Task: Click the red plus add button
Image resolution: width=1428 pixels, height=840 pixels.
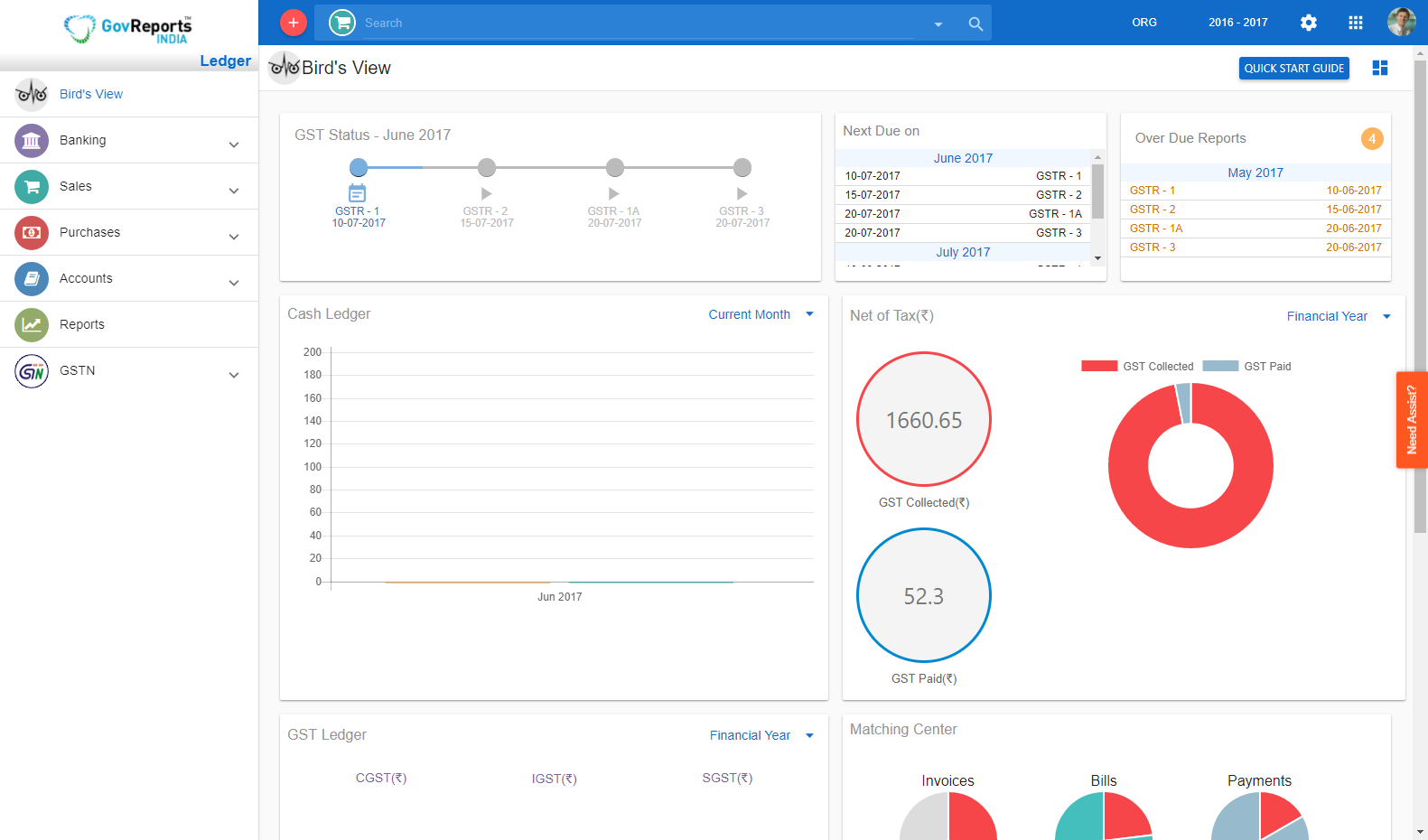Action: pyautogui.click(x=294, y=23)
